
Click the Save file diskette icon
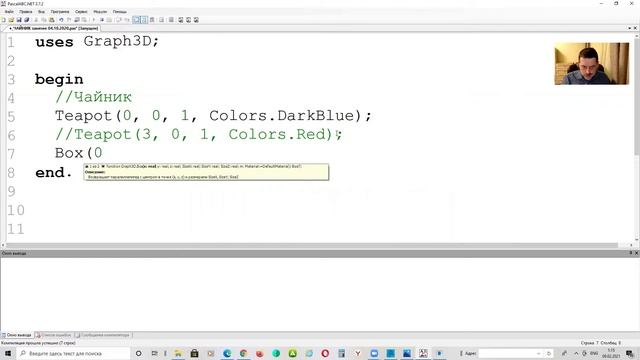(x=19, y=20)
